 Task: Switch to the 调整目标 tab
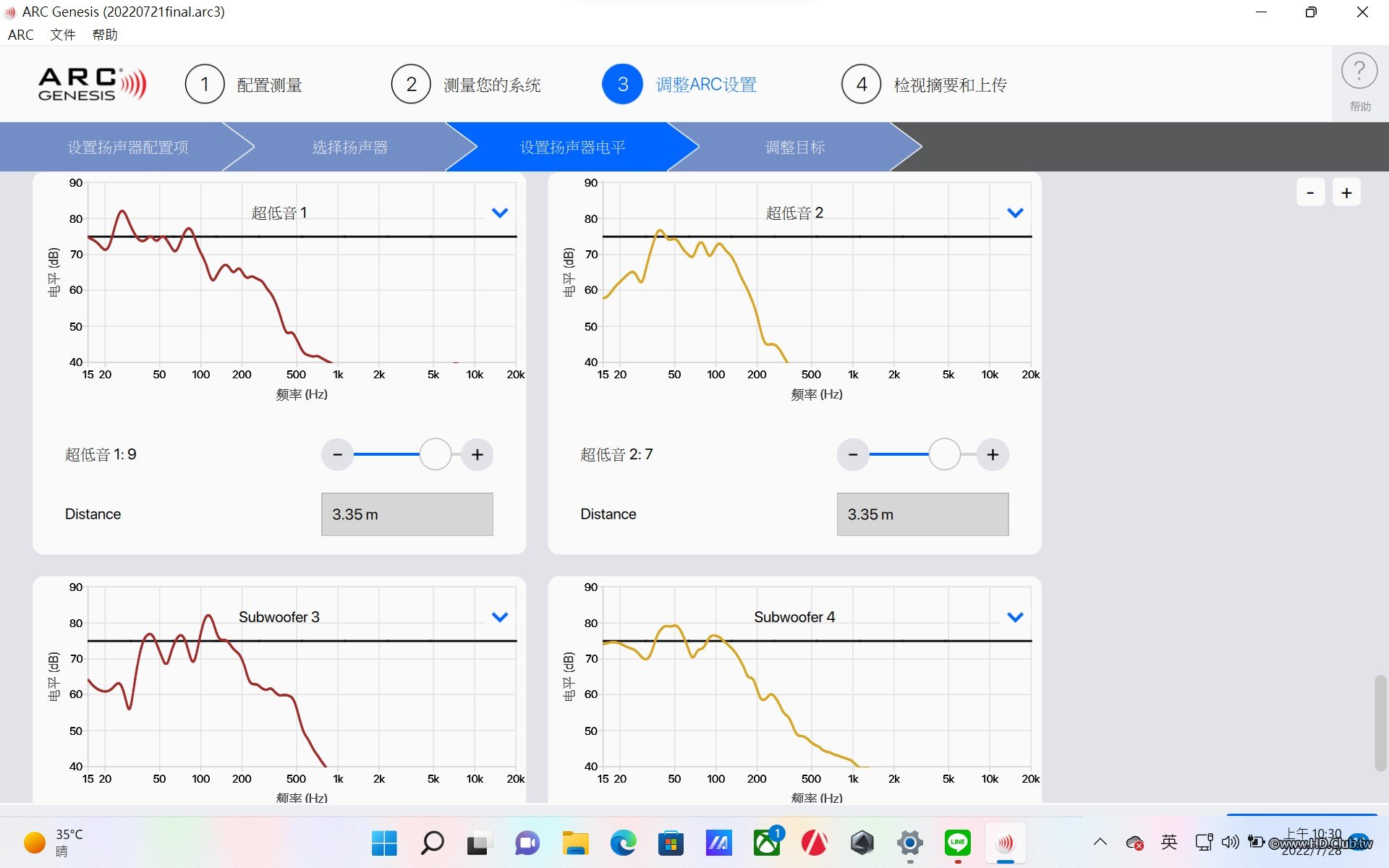click(795, 147)
